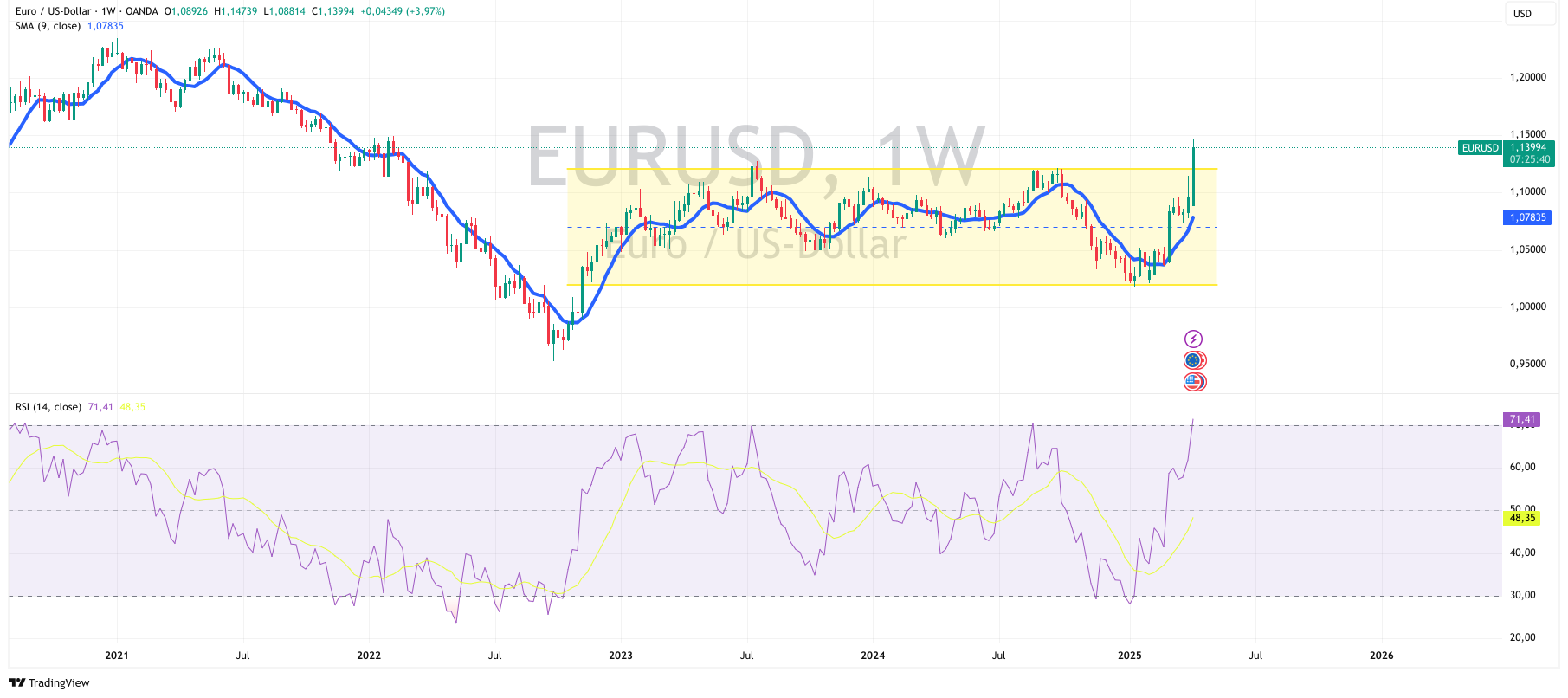Image resolution: width=1568 pixels, height=698 pixels.
Task: Click the 1,13994 current price tag
Action: (x=1529, y=147)
